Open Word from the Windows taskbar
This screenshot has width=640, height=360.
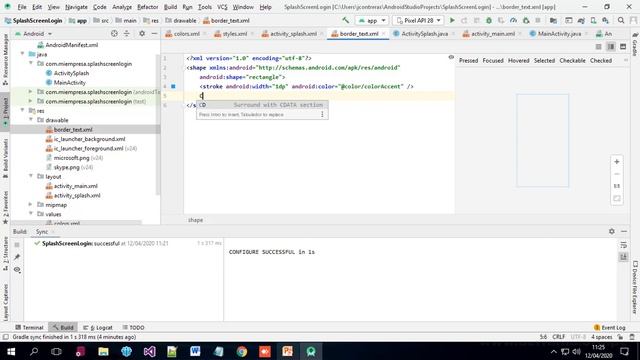tap(195, 351)
